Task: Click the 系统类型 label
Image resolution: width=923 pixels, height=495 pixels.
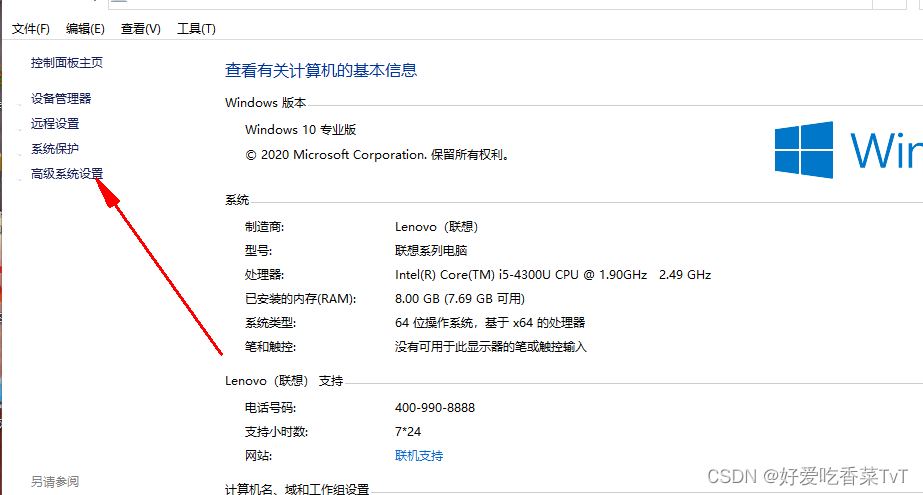Action: (271, 323)
